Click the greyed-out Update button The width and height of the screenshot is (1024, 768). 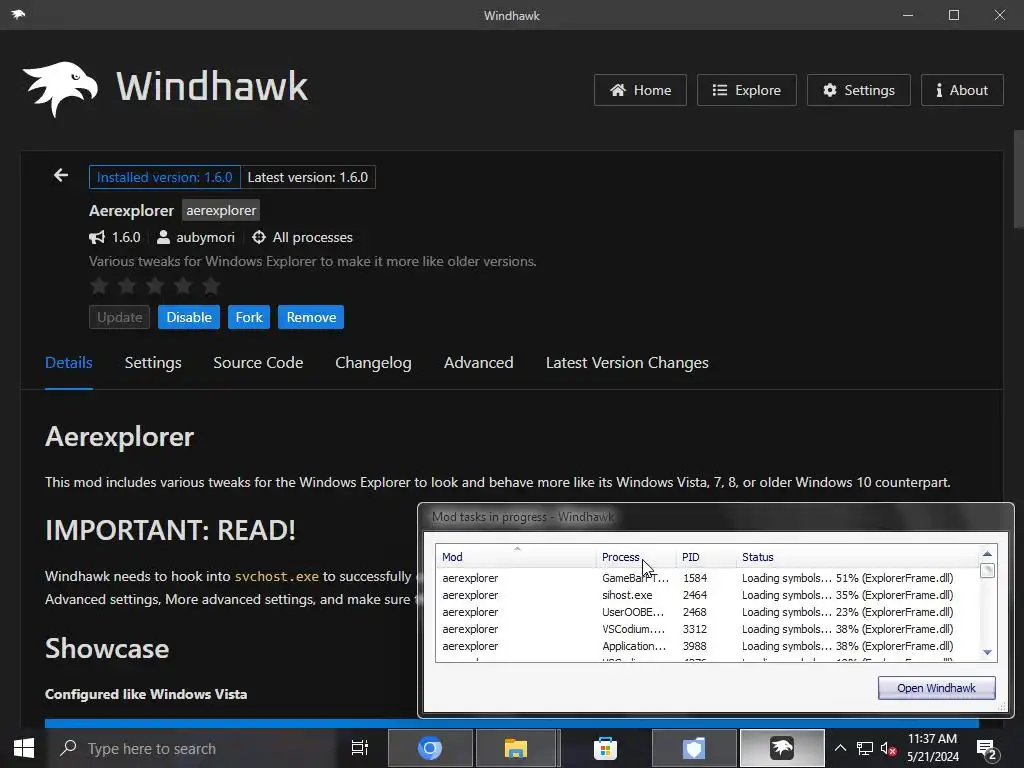tap(120, 317)
